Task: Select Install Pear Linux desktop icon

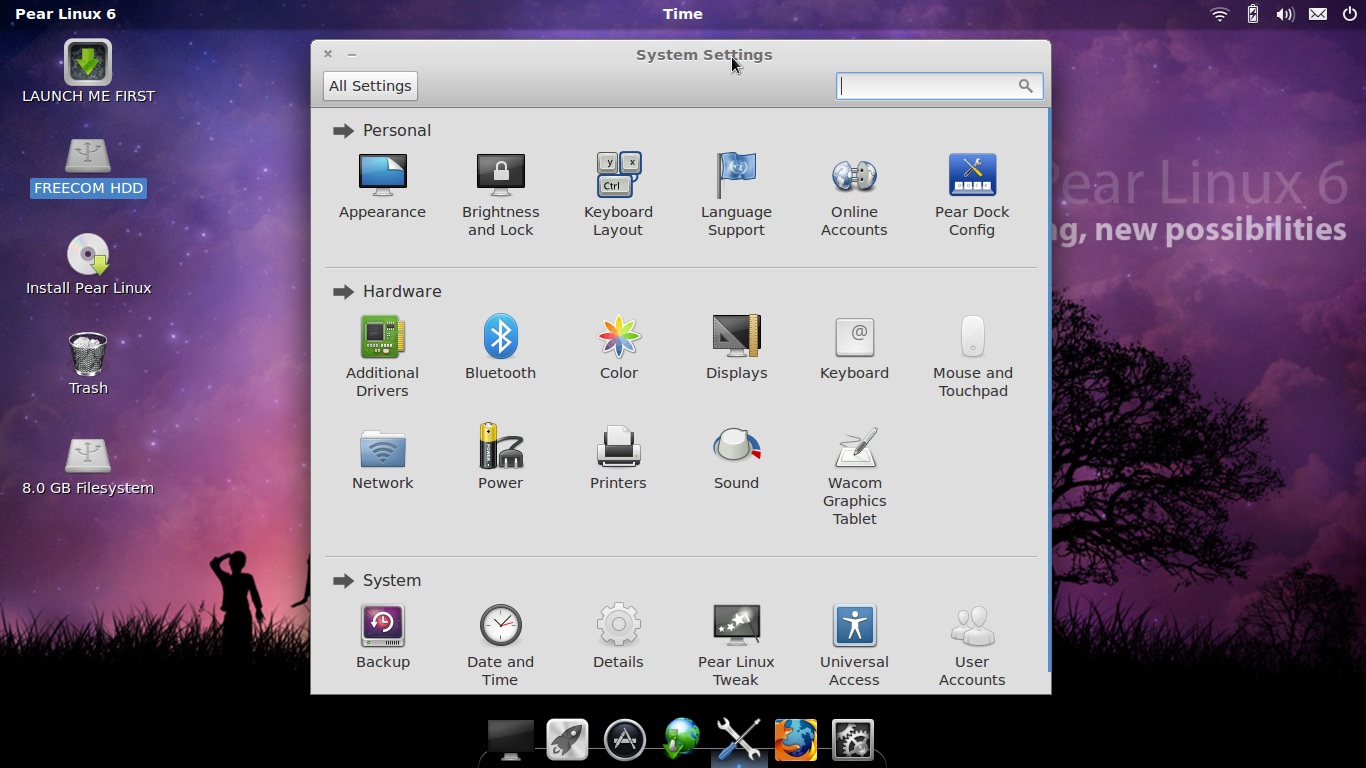Action: [x=88, y=265]
